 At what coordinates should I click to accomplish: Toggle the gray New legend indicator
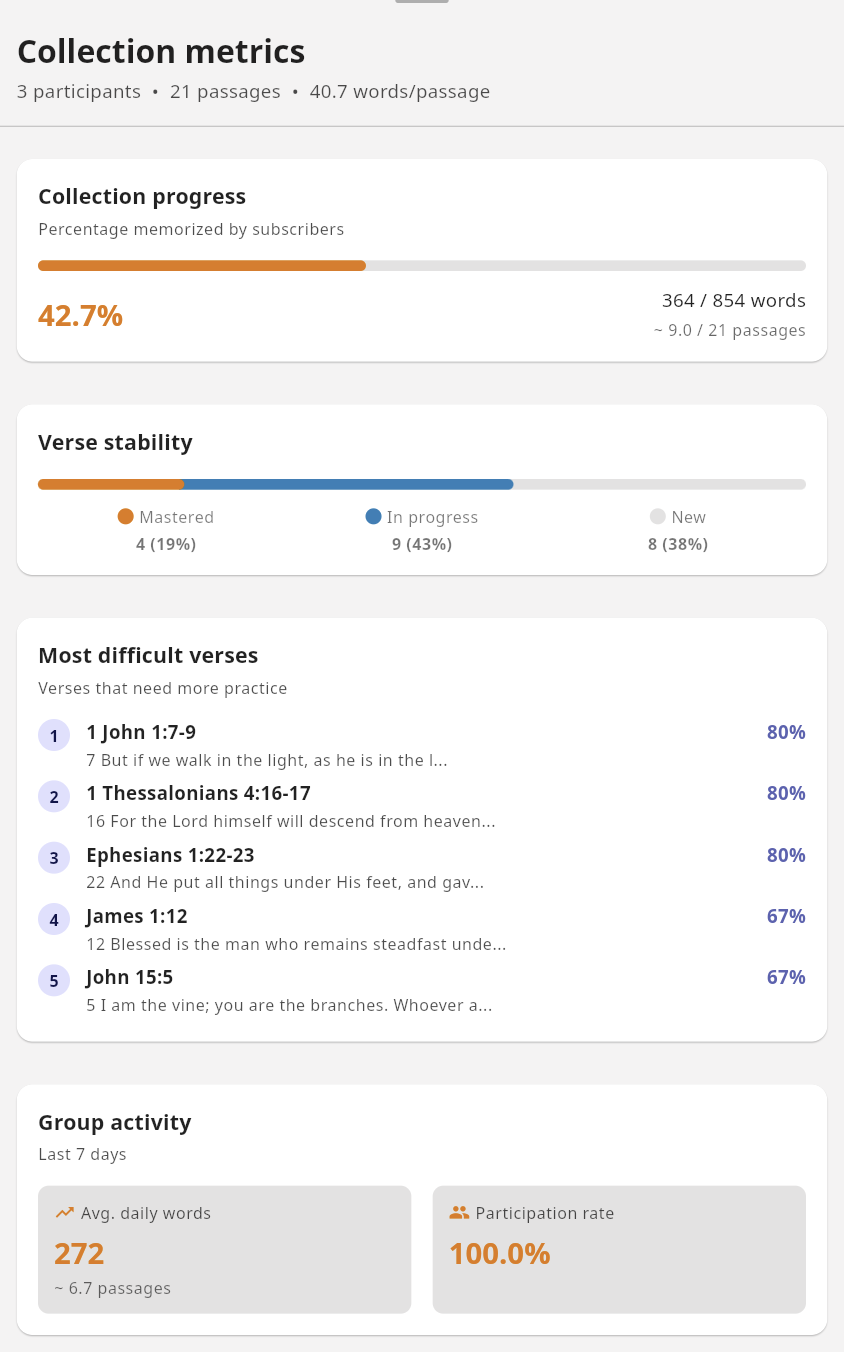657,516
